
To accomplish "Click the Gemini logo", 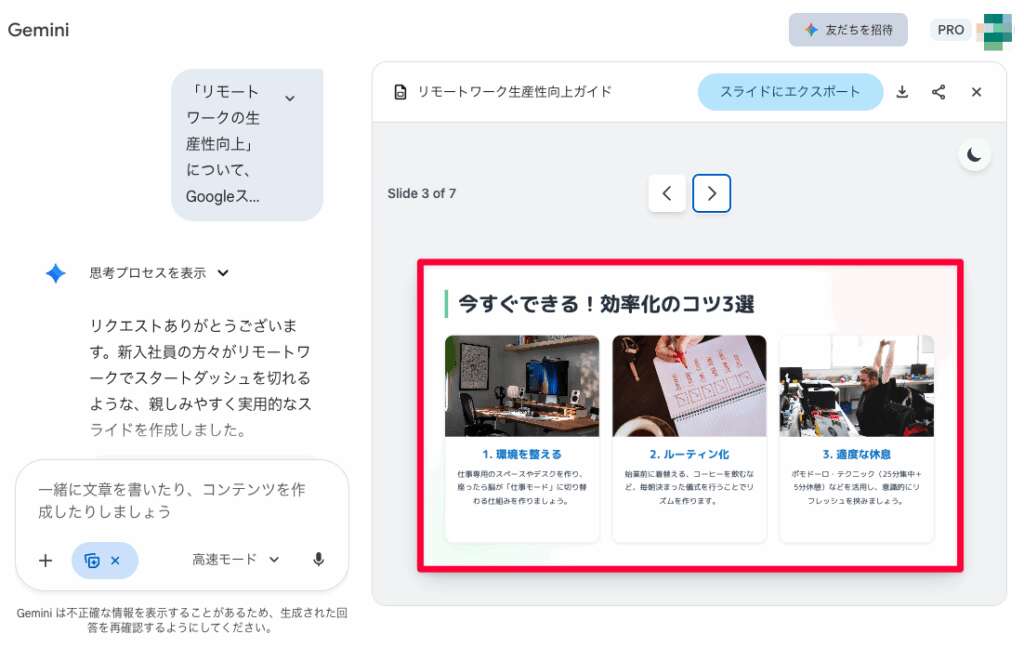I will pyautogui.click(x=39, y=30).
